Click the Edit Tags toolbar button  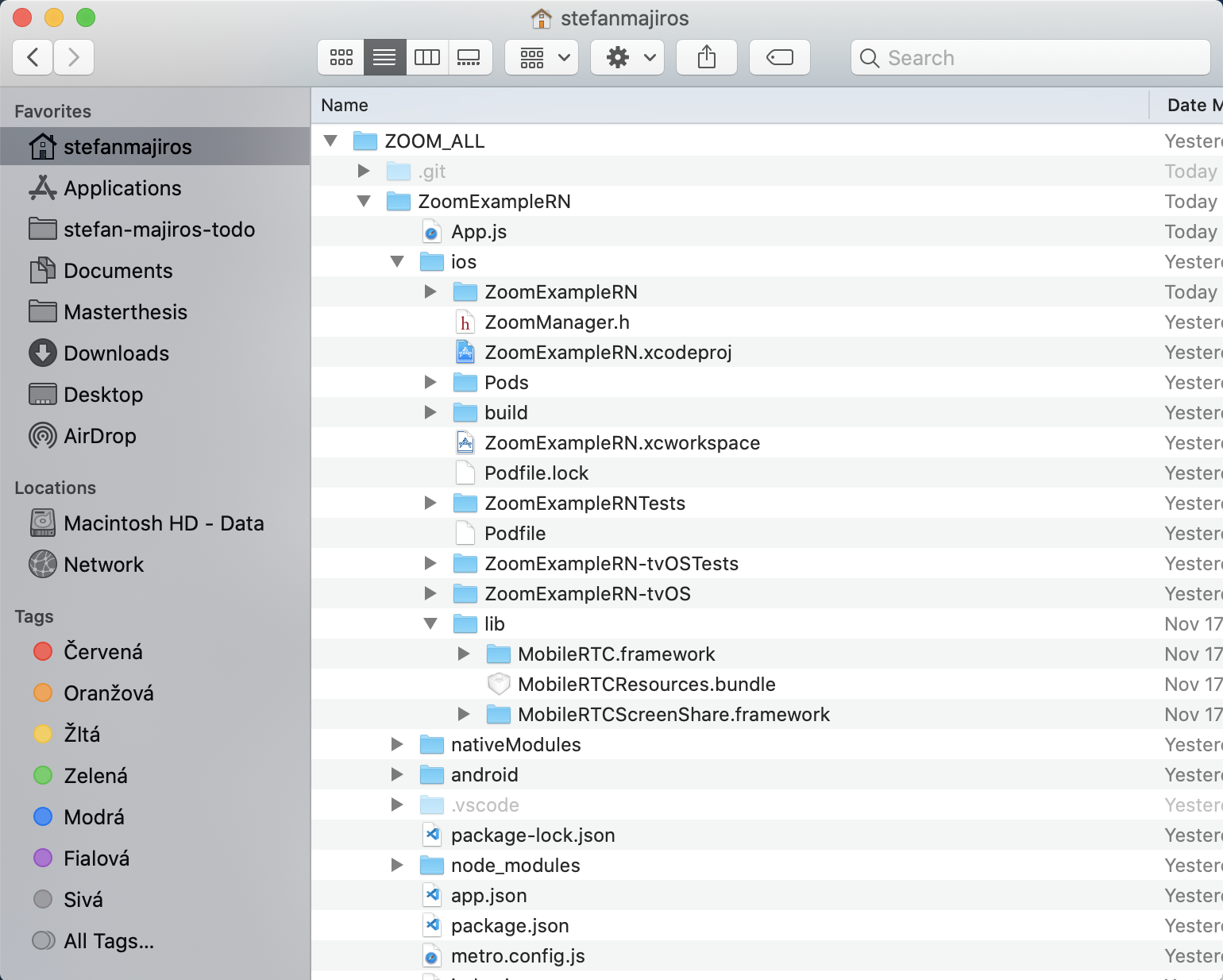(x=780, y=57)
